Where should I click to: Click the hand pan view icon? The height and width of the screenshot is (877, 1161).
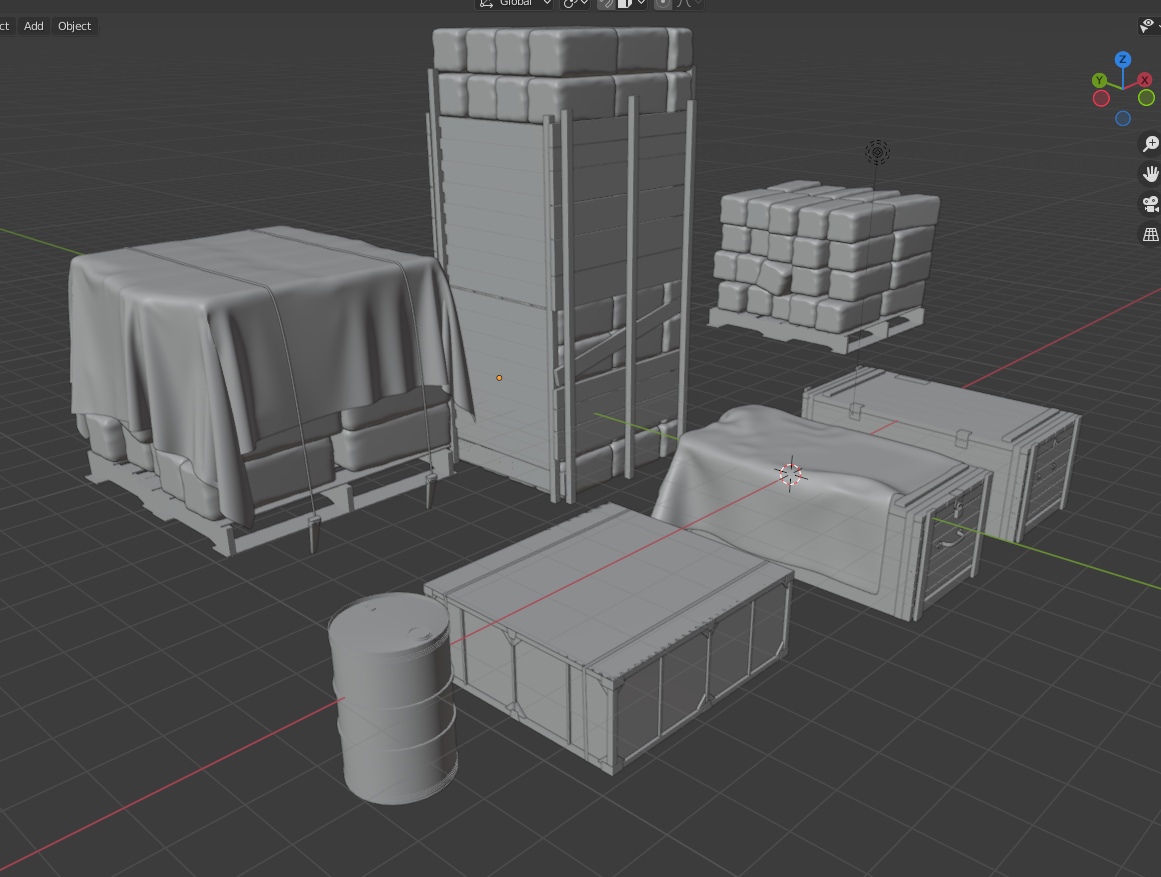pyautogui.click(x=1150, y=174)
